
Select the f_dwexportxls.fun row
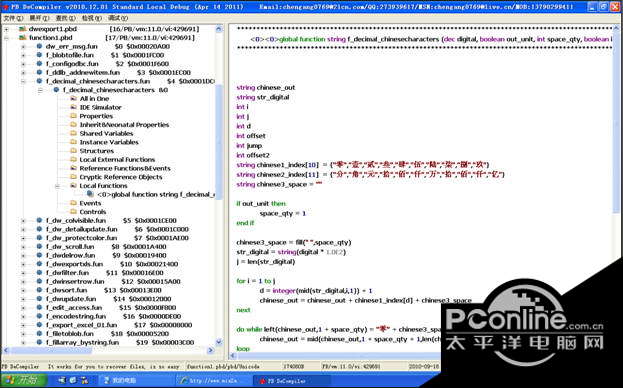[112, 264]
